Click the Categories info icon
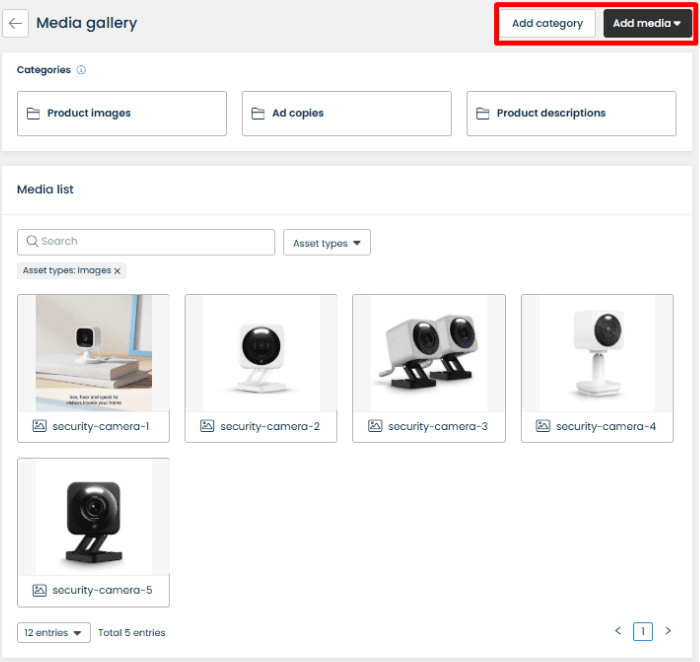This screenshot has width=700, height=662. click(x=81, y=70)
